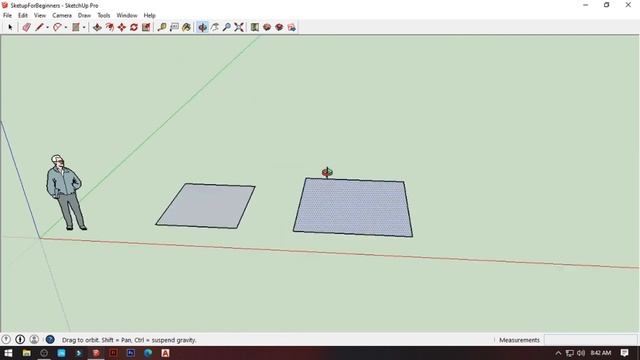Select the Arc tool
This screenshot has width=640, height=360.
[x=57, y=27]
